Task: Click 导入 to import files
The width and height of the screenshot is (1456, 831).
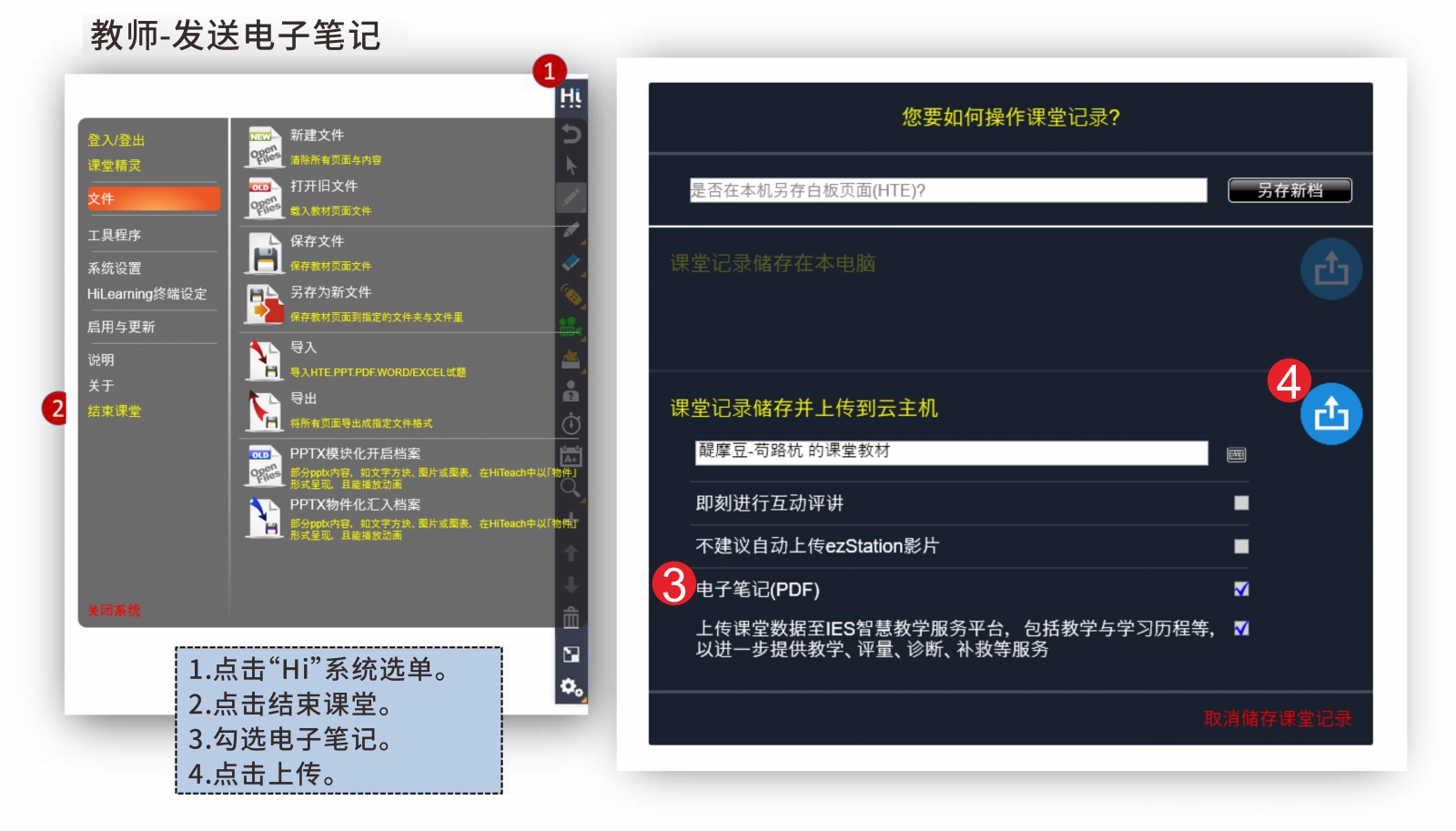Action: (304, 349)
